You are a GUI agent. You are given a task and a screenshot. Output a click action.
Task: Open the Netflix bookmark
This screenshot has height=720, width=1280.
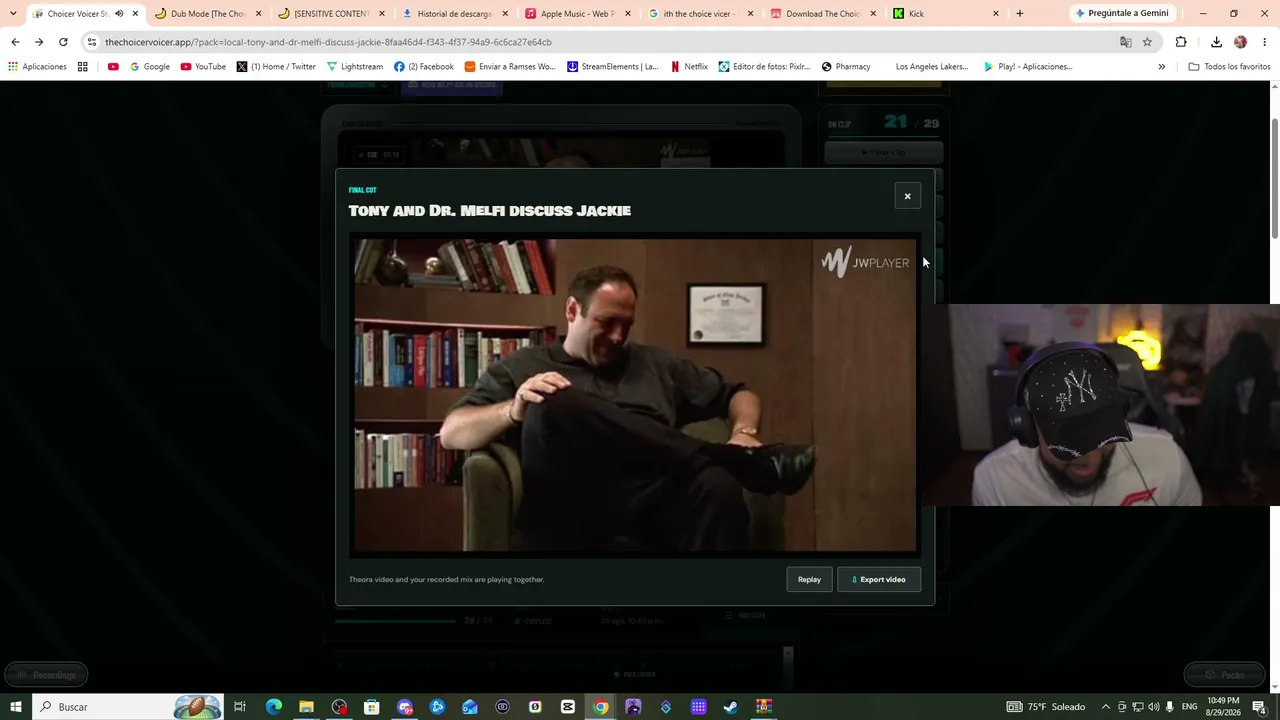coord(689,67)
